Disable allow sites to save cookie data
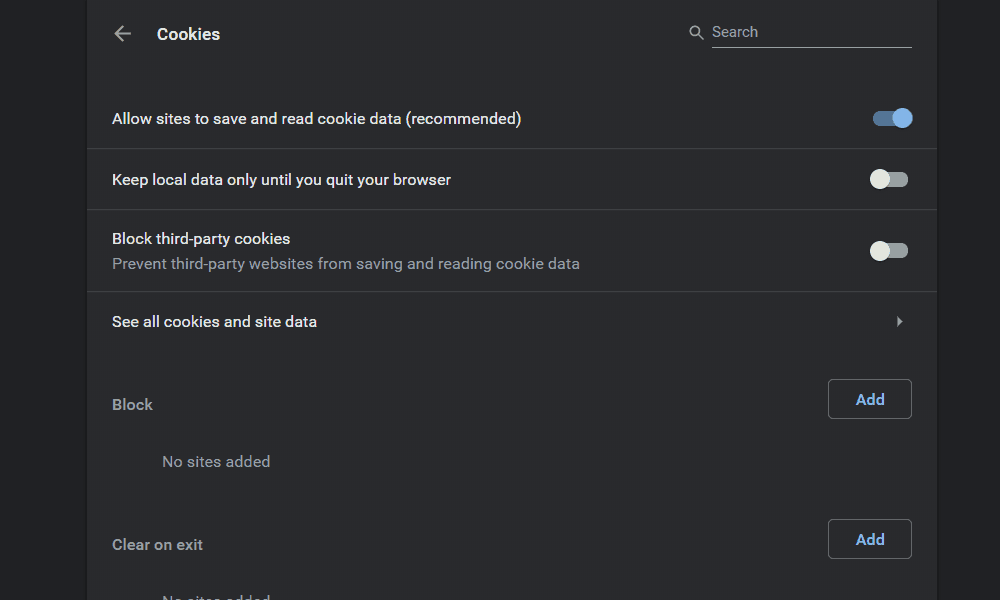The height and width of the screenshot is (600, 1000). point(891,118)
